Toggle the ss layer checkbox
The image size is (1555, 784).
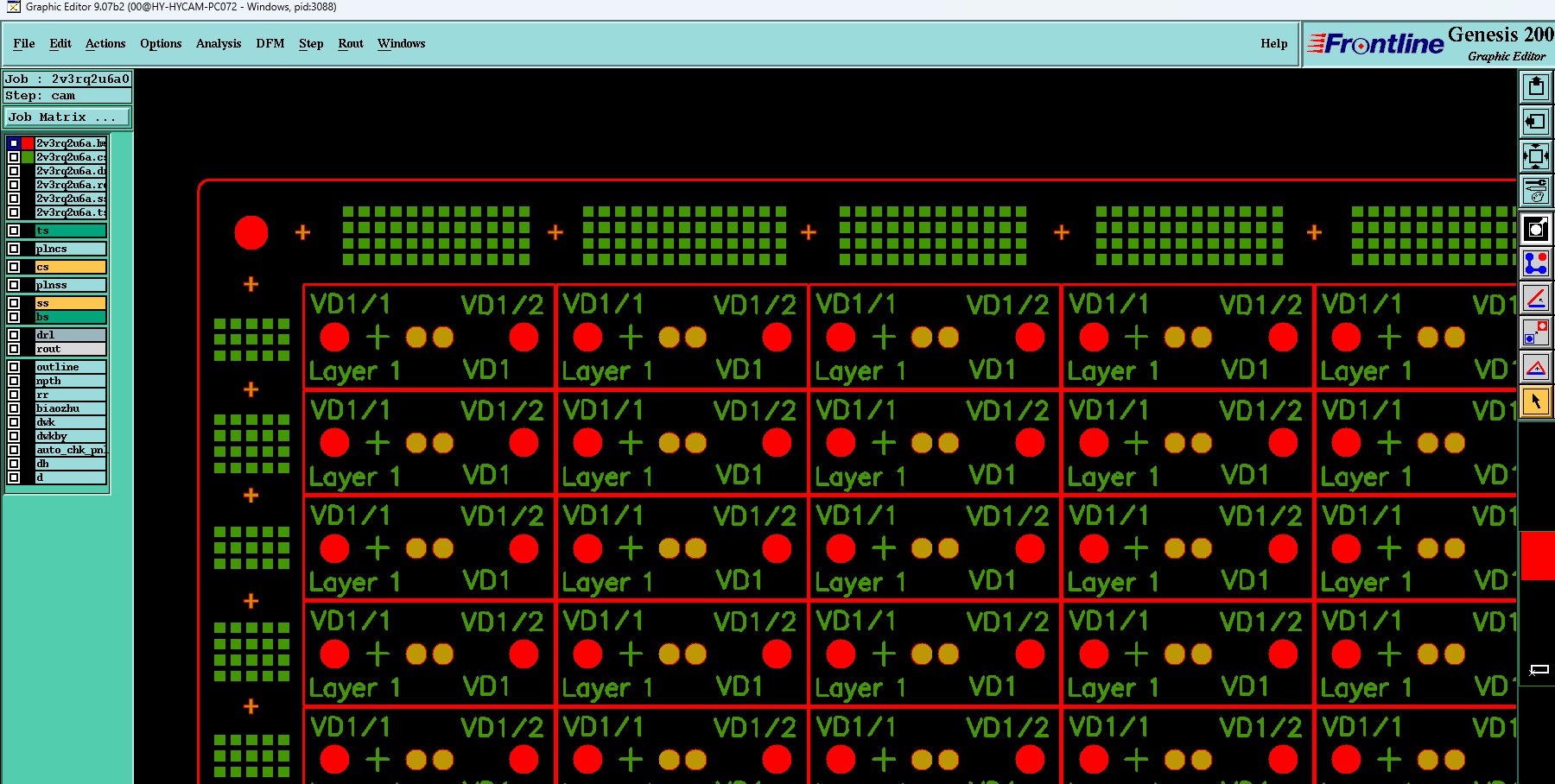(x=14, y=303)
